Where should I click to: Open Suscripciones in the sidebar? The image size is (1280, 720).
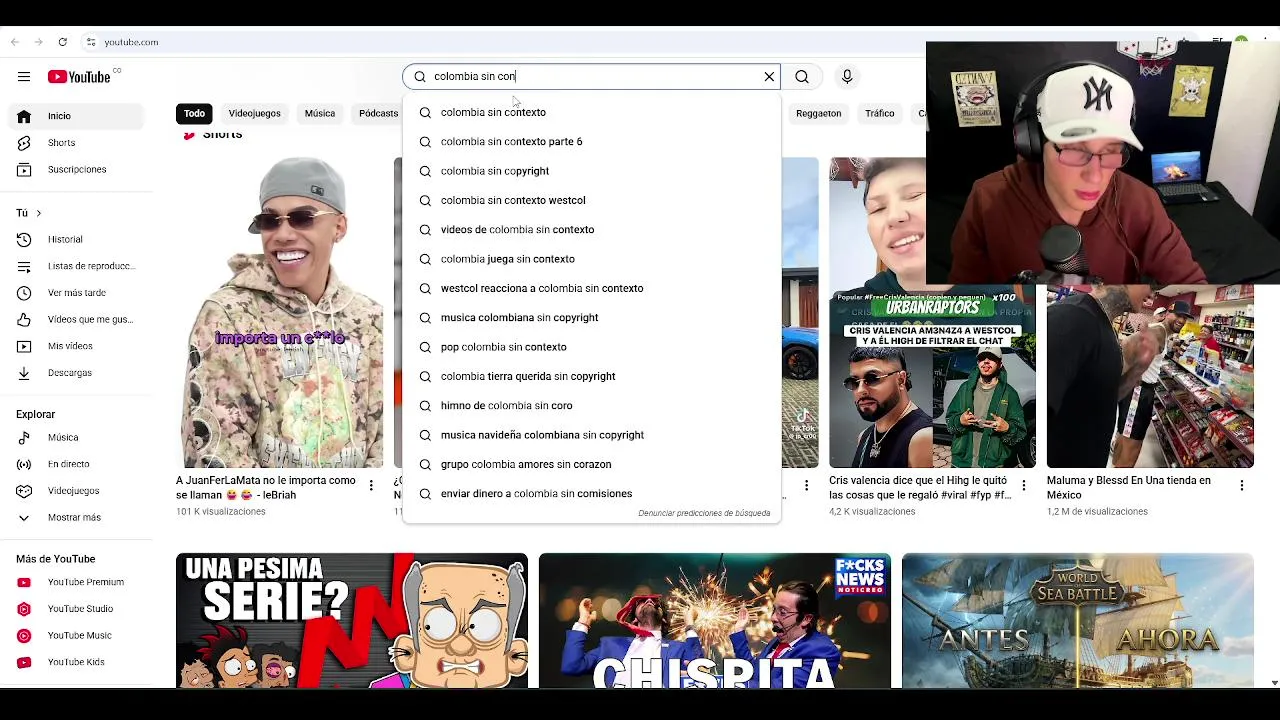76,170
